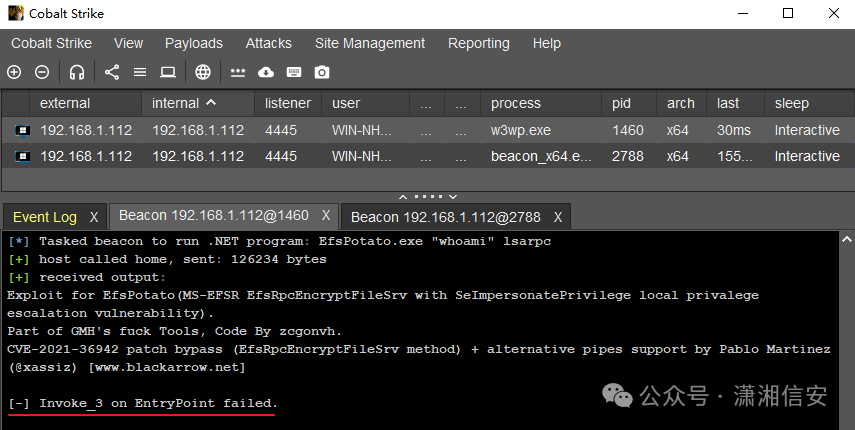Viewport: 855px width, 430px height.
Task: Click the 155... last check-in value
Action: [x=734, y=156]
